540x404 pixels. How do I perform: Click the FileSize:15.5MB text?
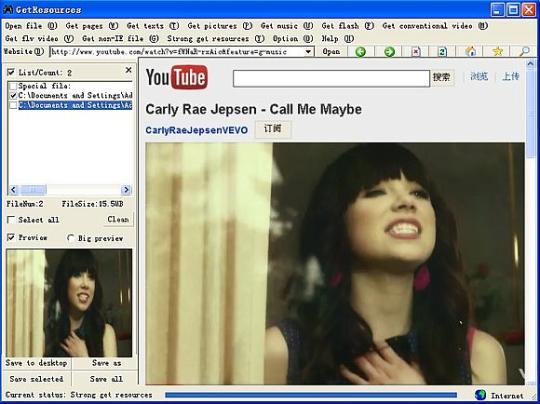[x=92, y=204]
